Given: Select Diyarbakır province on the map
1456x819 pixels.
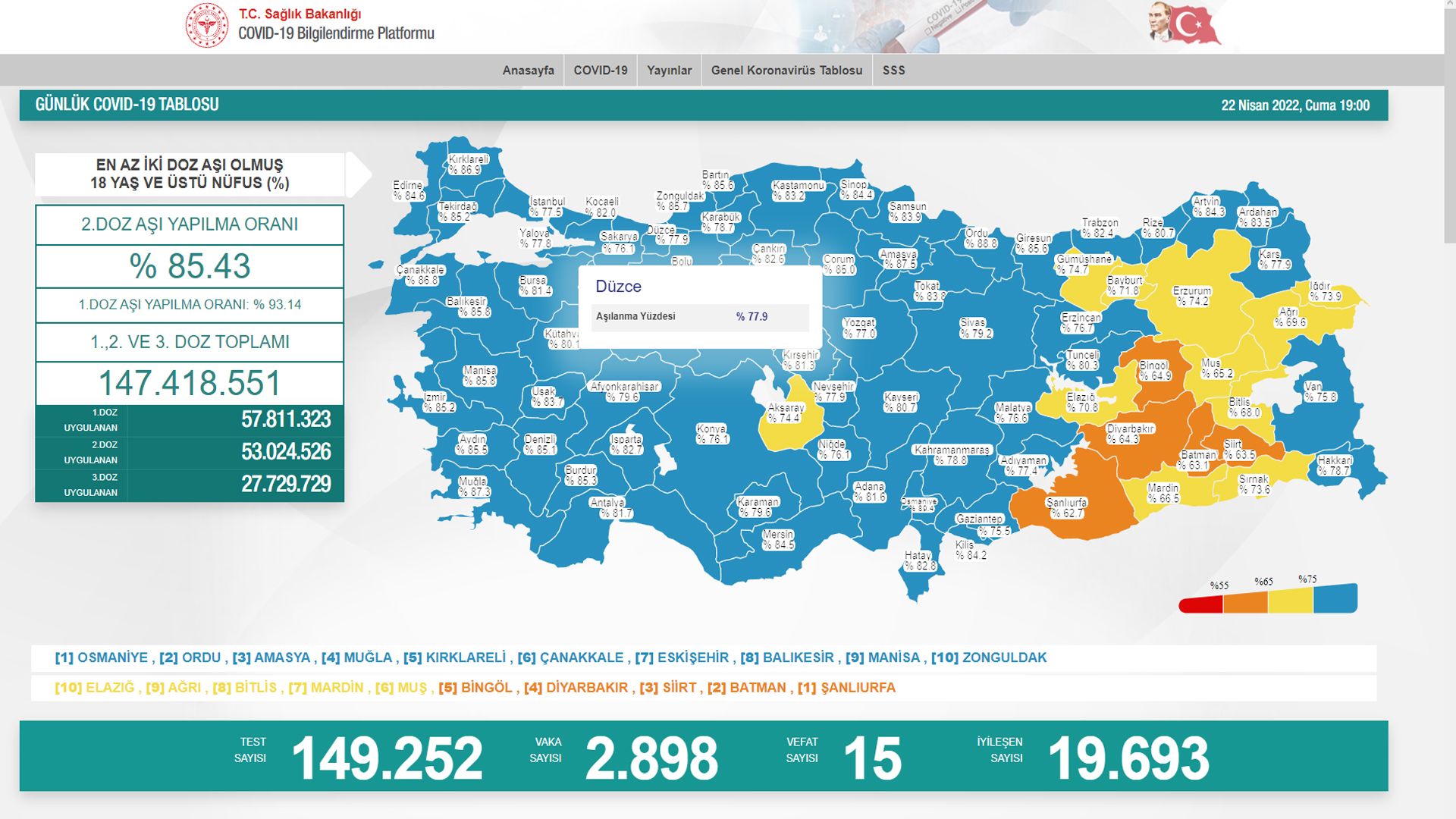Looking at the screenshot, I should point(1130,434).
